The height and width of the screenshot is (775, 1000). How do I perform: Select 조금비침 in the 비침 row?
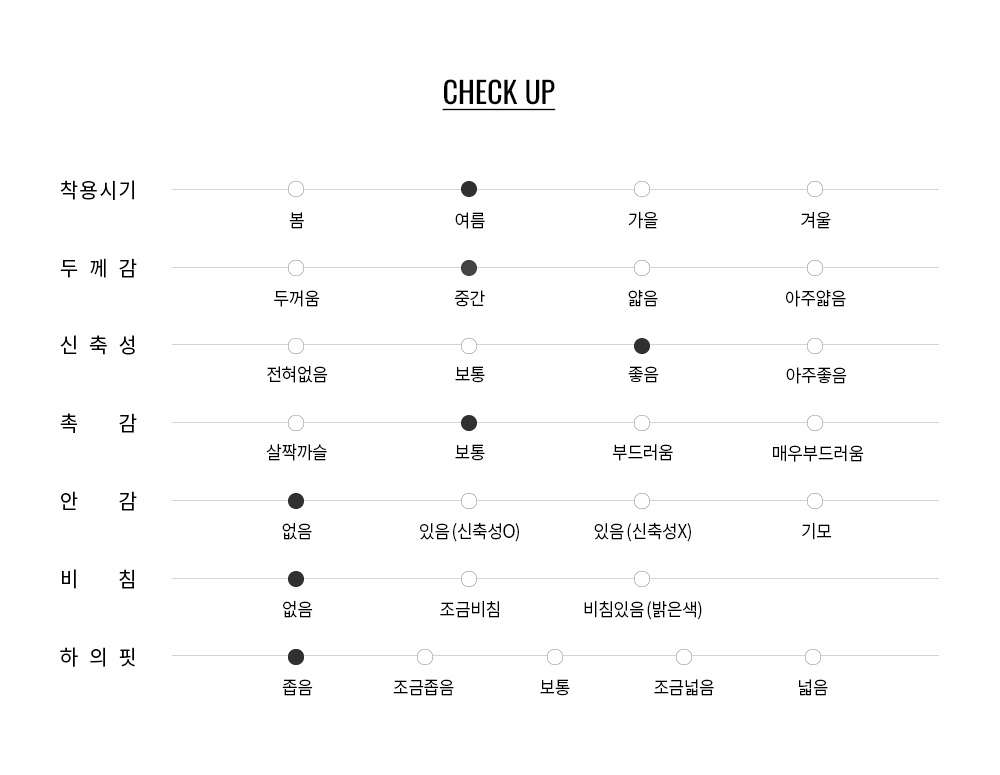coord(469,579)
